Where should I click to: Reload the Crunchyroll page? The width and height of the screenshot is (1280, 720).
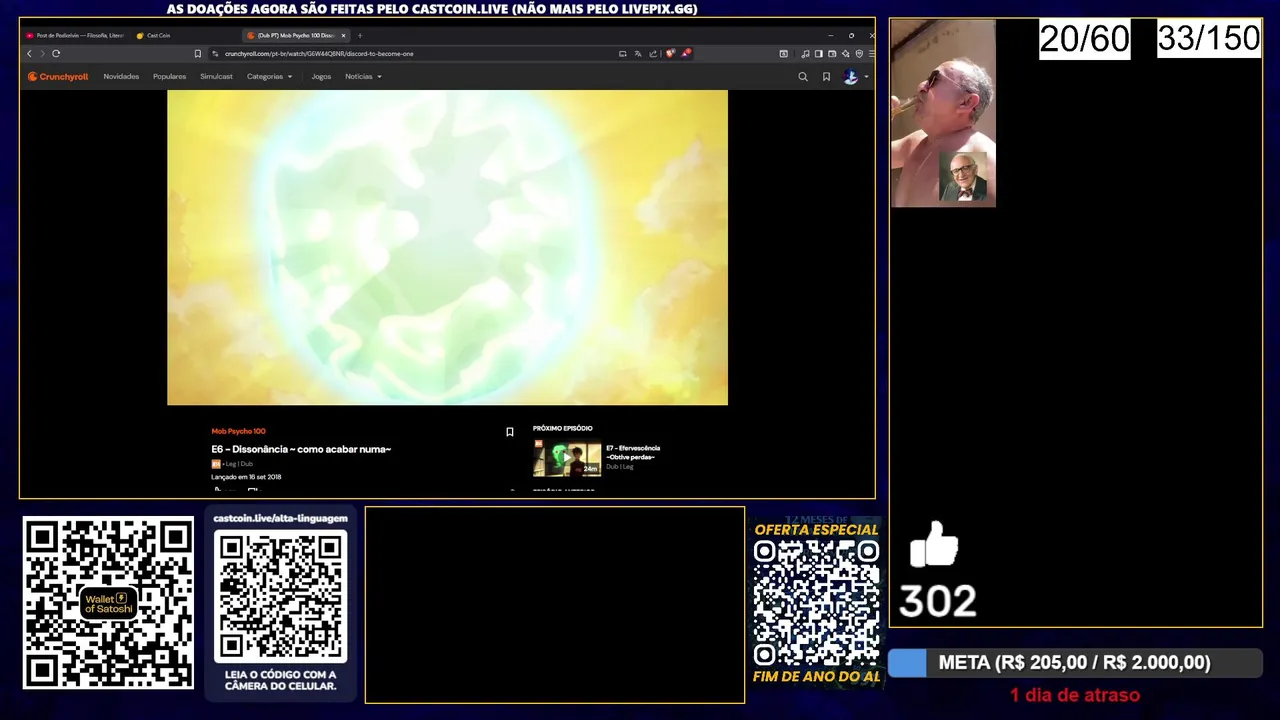click(56, 54)
